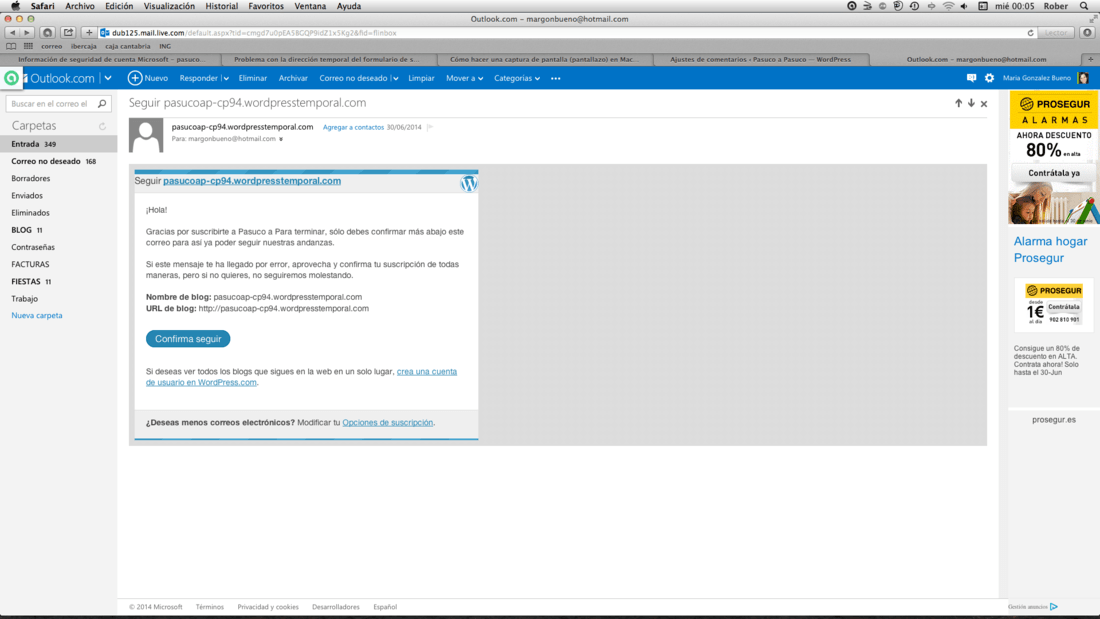The image size is (1100, 619).
Task: Switch to the Problema con la dirección temporal tab
Action: [327, 60]
